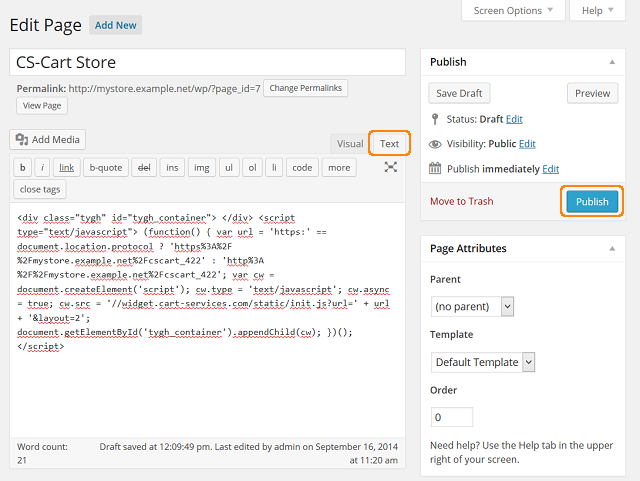
Task: Edit the Visibility setting
Action: (x=527, y=144)
